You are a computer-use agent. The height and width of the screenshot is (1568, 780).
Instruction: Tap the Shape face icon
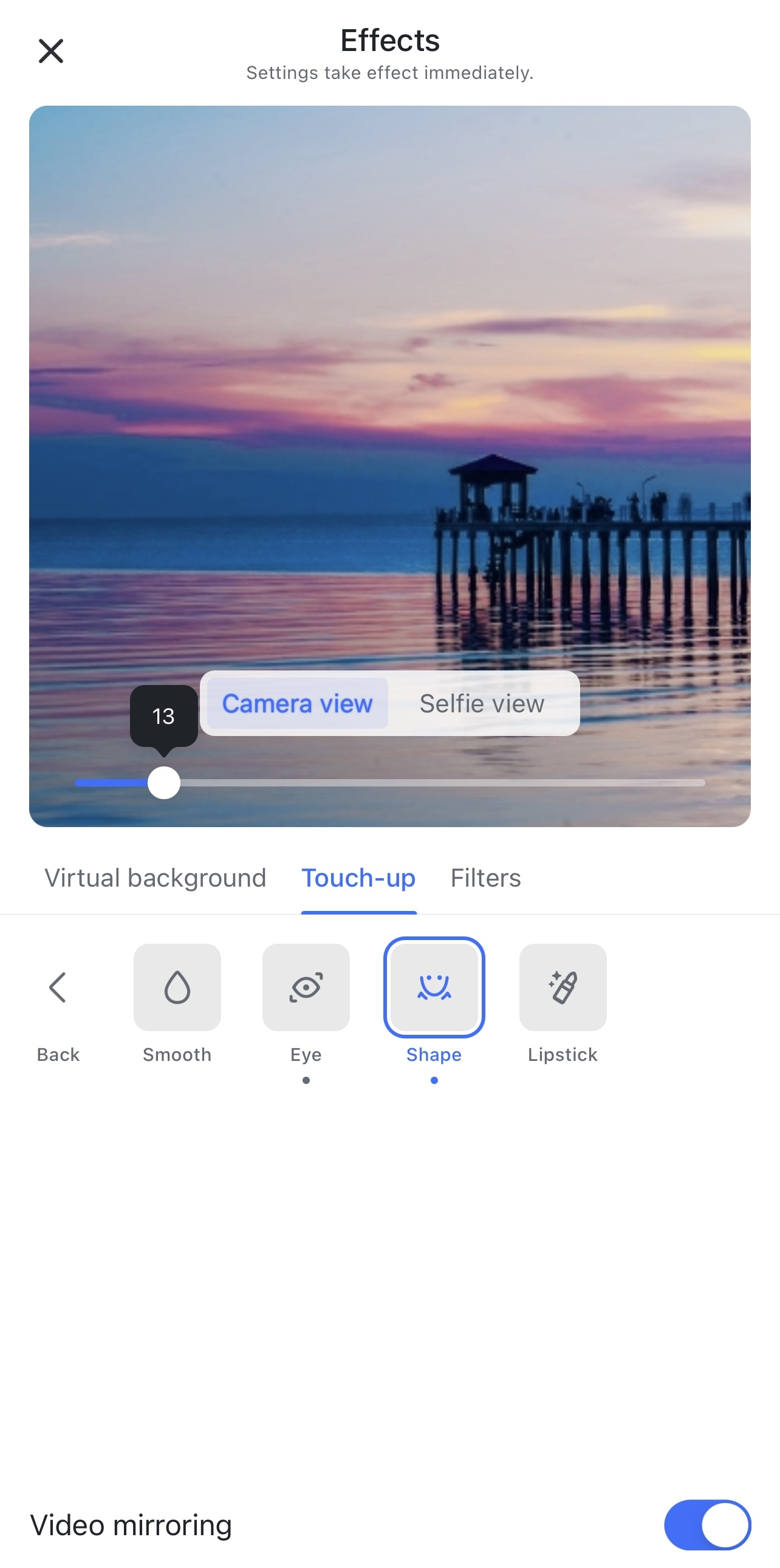tap(434, 987)
